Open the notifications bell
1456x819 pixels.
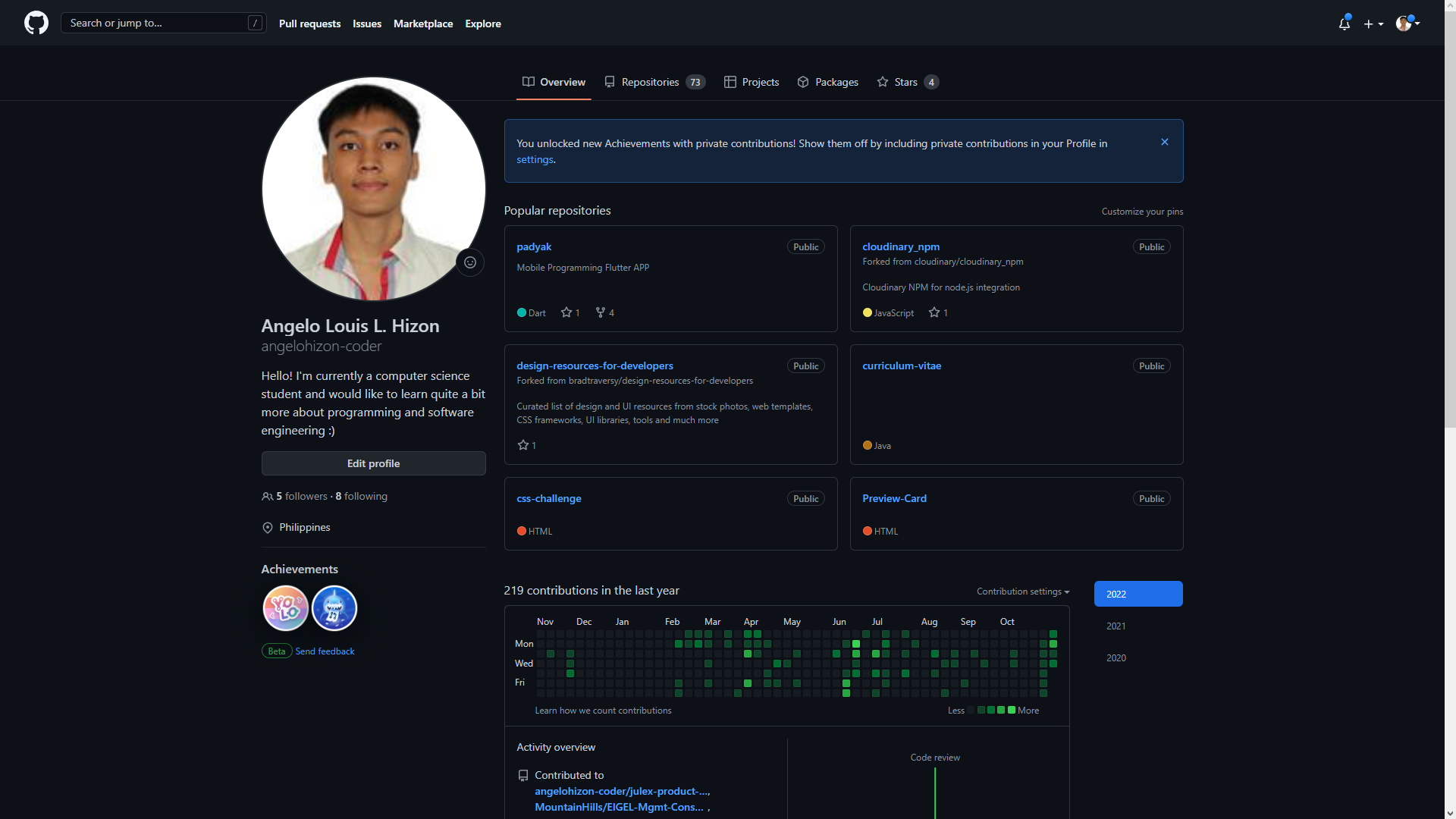[1345, 24]
